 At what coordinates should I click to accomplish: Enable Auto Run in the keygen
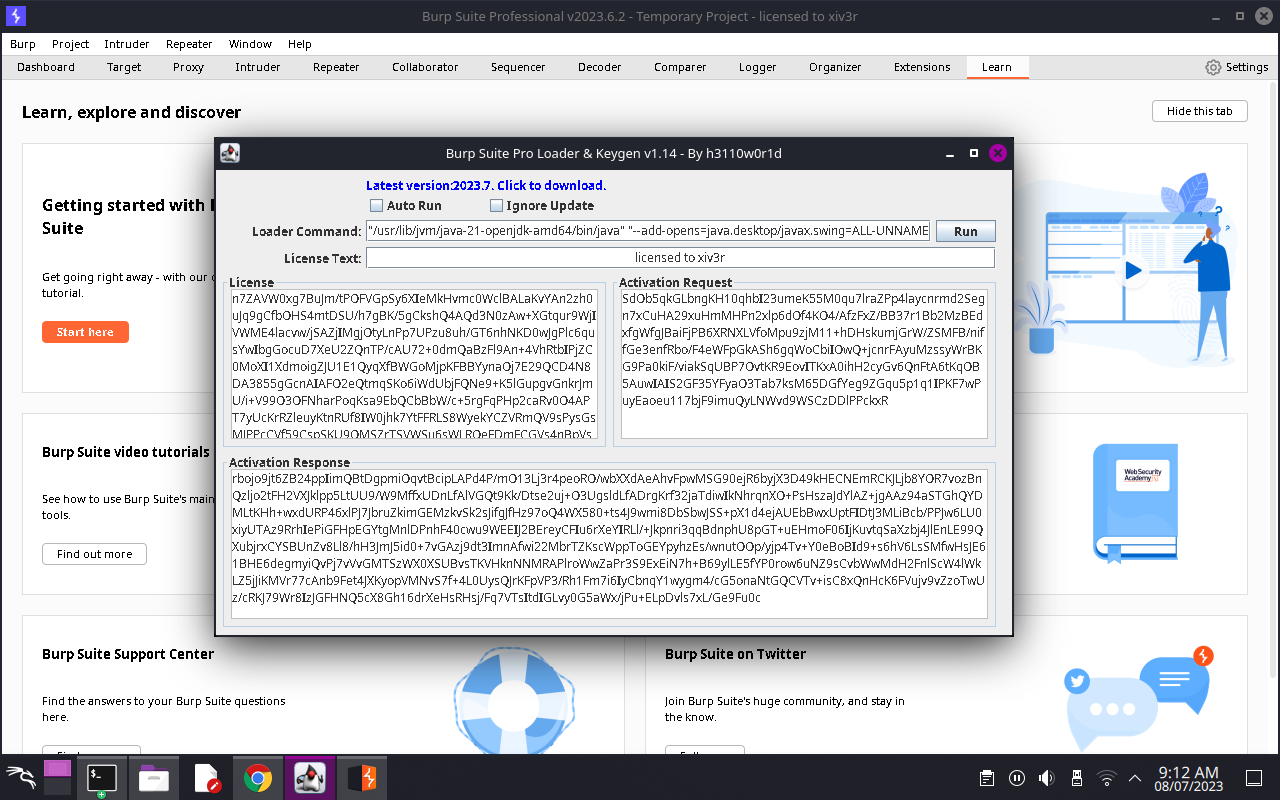[x=376, y=205]
